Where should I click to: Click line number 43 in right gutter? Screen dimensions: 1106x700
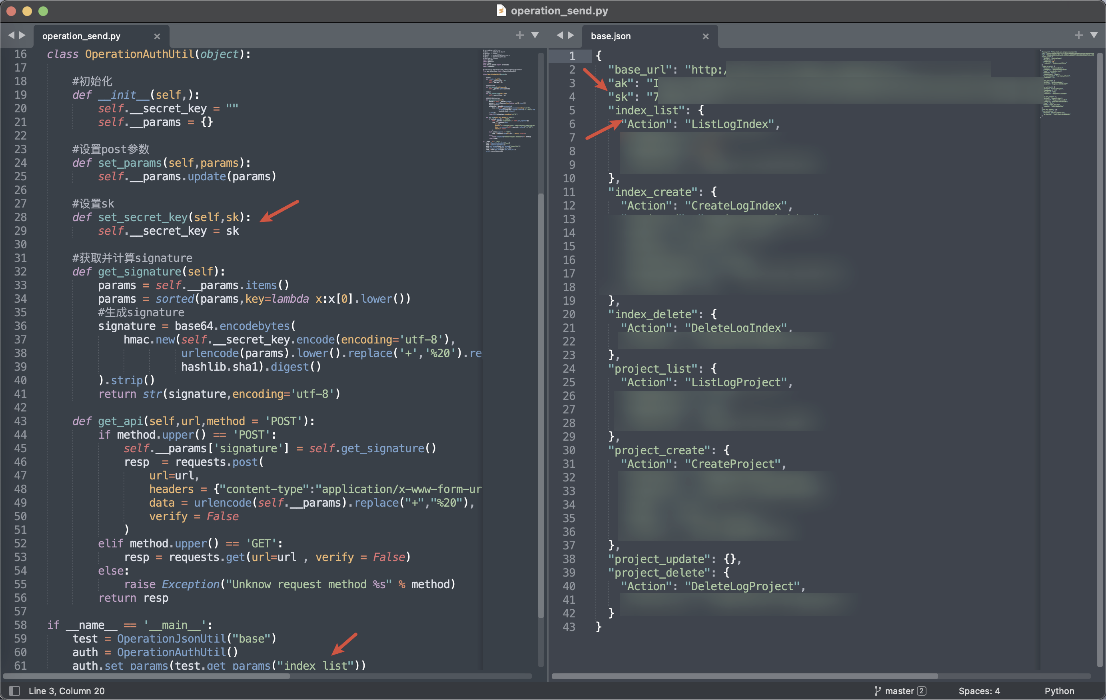(569, 627)
